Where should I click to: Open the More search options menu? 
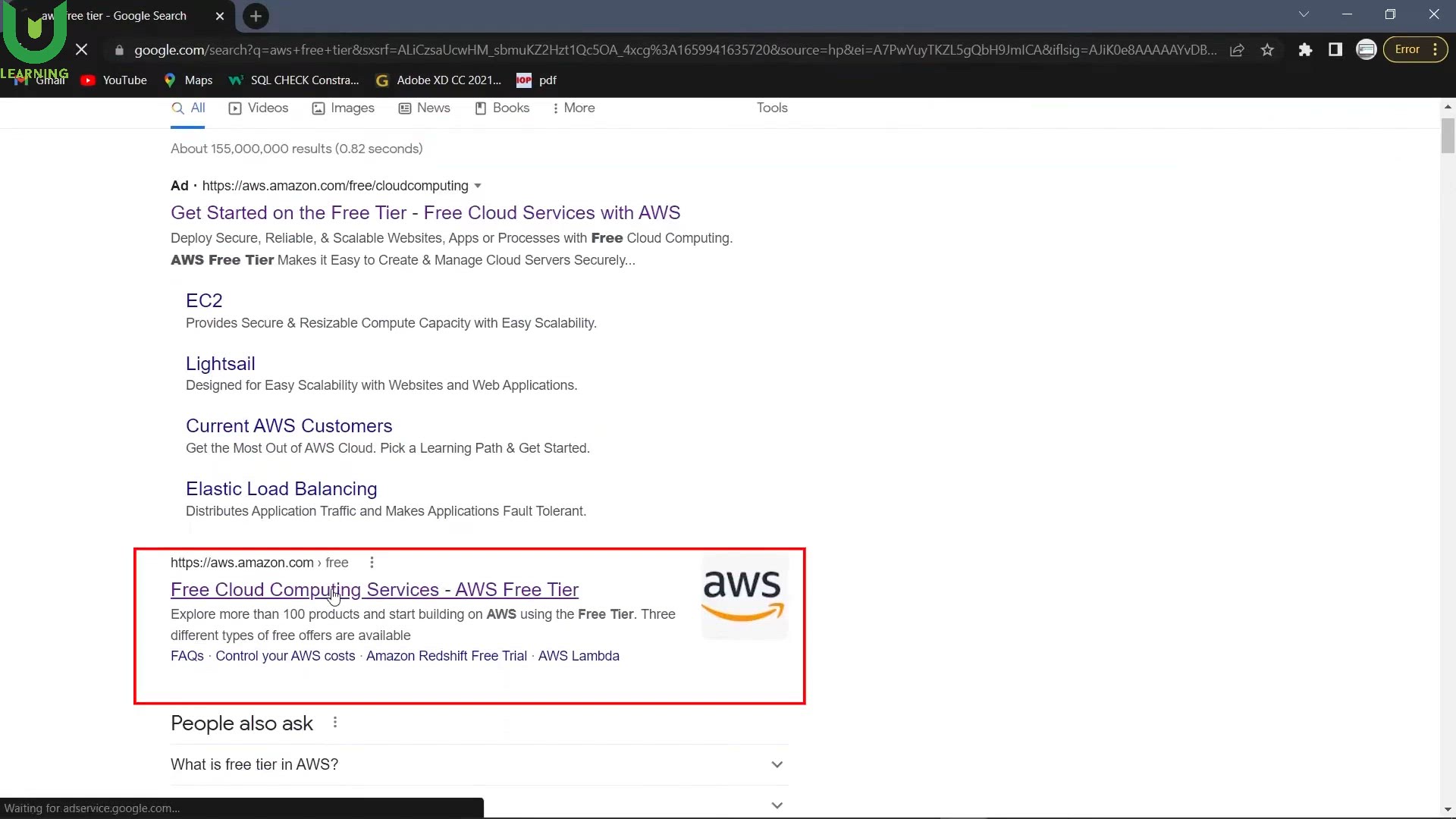[574, 108]
